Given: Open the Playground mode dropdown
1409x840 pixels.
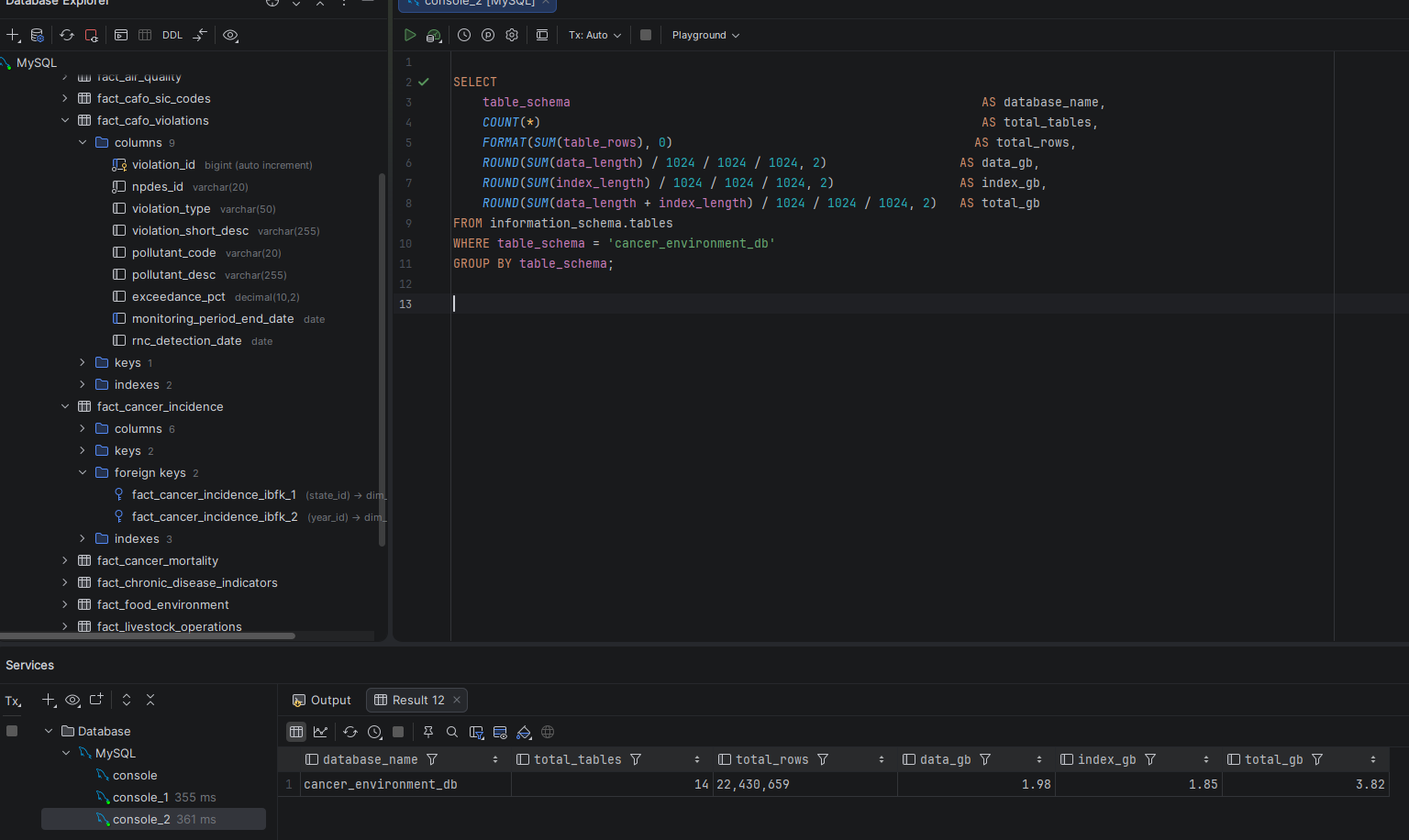Looking at the screenshot, I should point(705,35).
